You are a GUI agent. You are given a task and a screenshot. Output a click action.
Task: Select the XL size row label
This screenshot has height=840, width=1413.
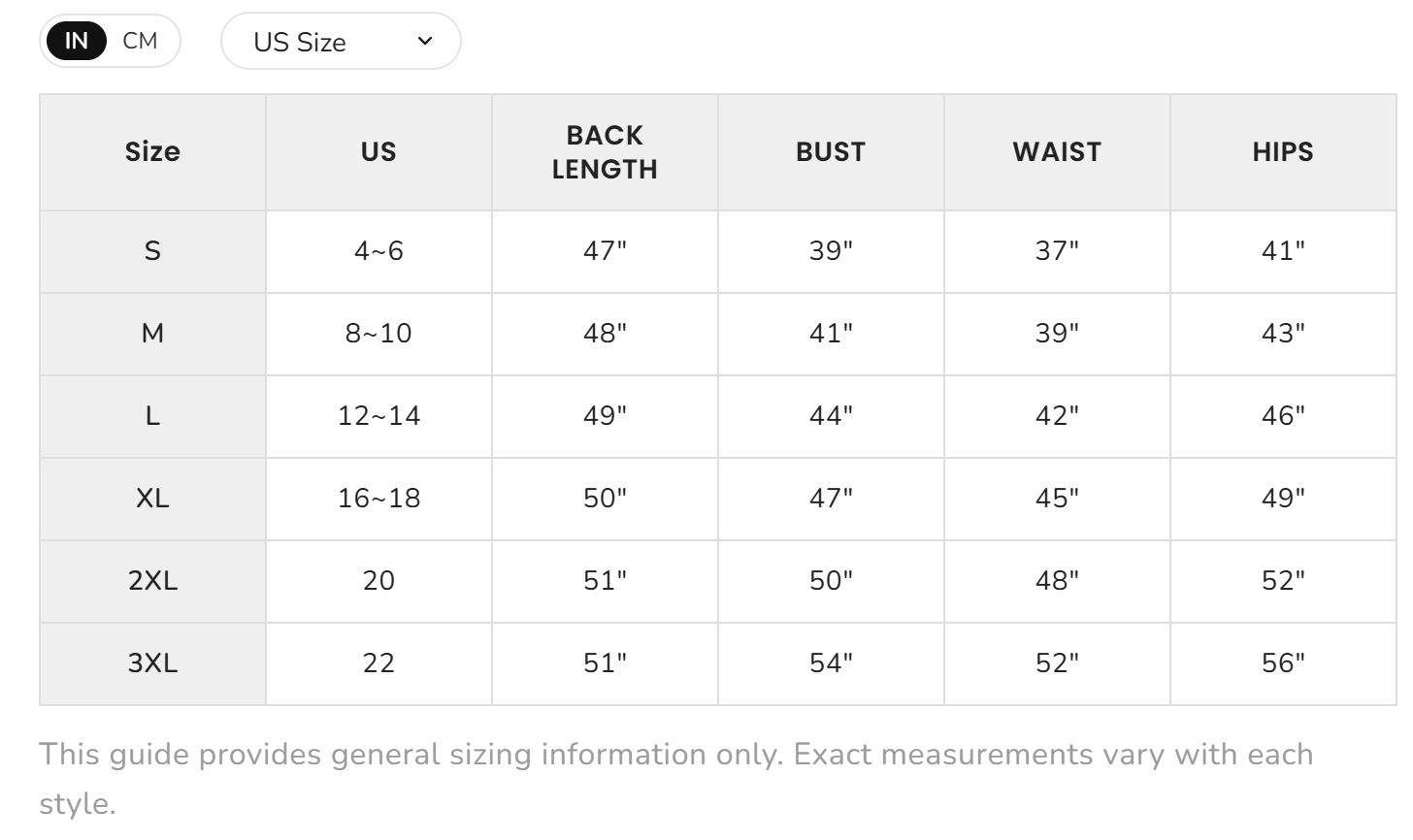152,499
